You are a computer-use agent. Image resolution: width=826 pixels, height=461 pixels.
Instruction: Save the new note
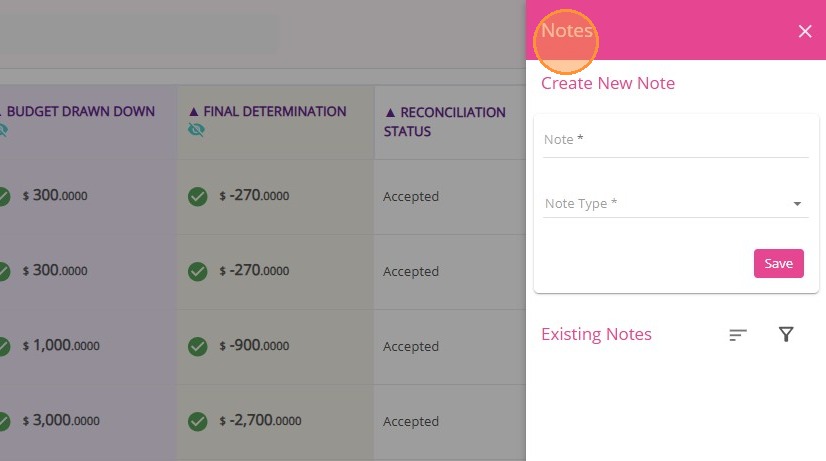tap(778, 263)
